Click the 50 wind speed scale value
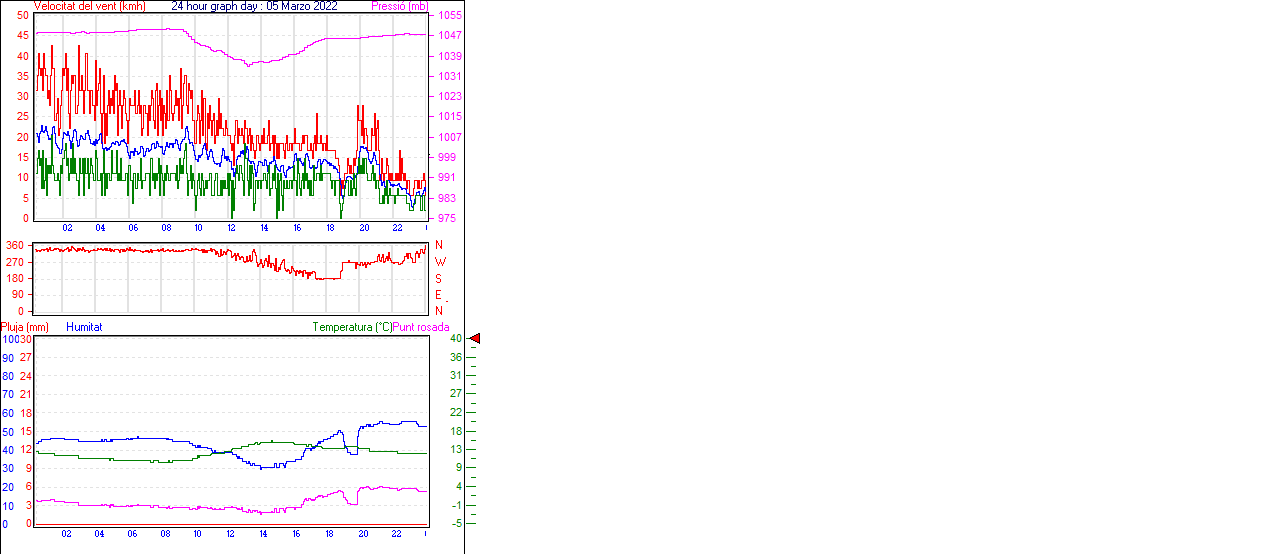 [22, 16]
